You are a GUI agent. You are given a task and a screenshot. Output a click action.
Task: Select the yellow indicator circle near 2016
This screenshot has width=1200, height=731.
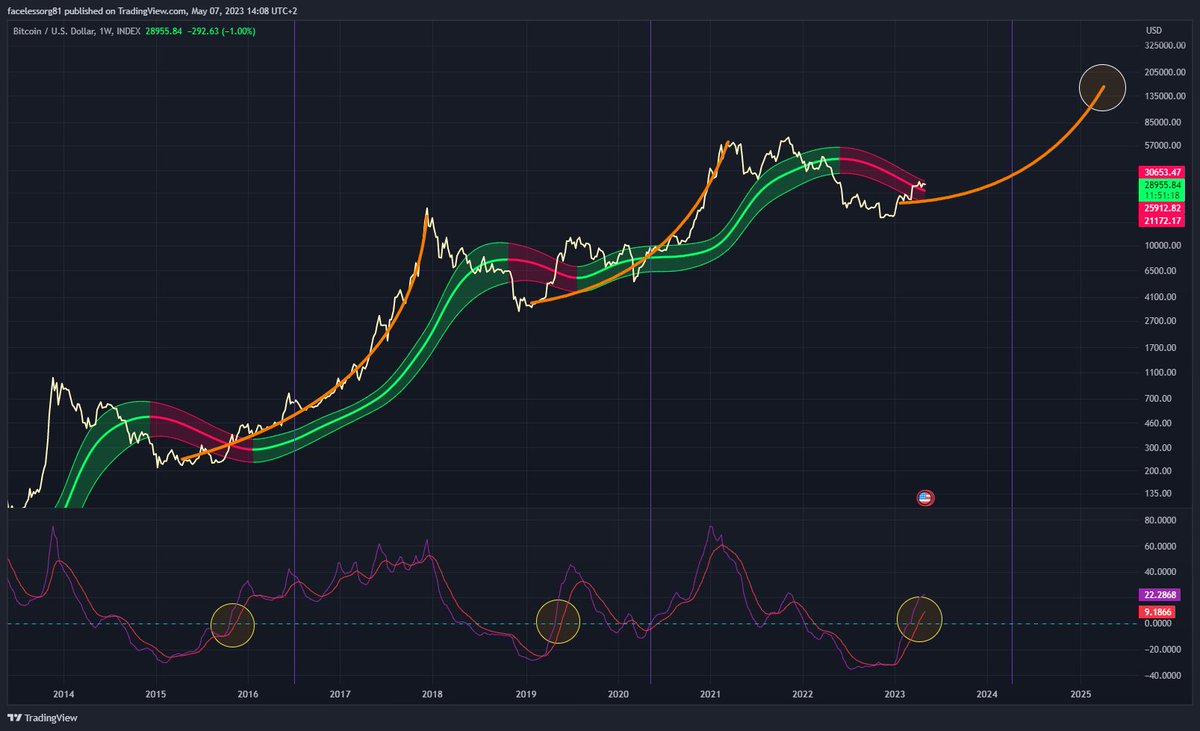(233, 625)
